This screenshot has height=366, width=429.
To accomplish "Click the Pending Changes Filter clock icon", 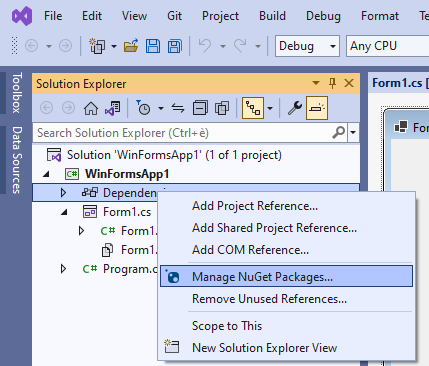I will coord(143,108).
